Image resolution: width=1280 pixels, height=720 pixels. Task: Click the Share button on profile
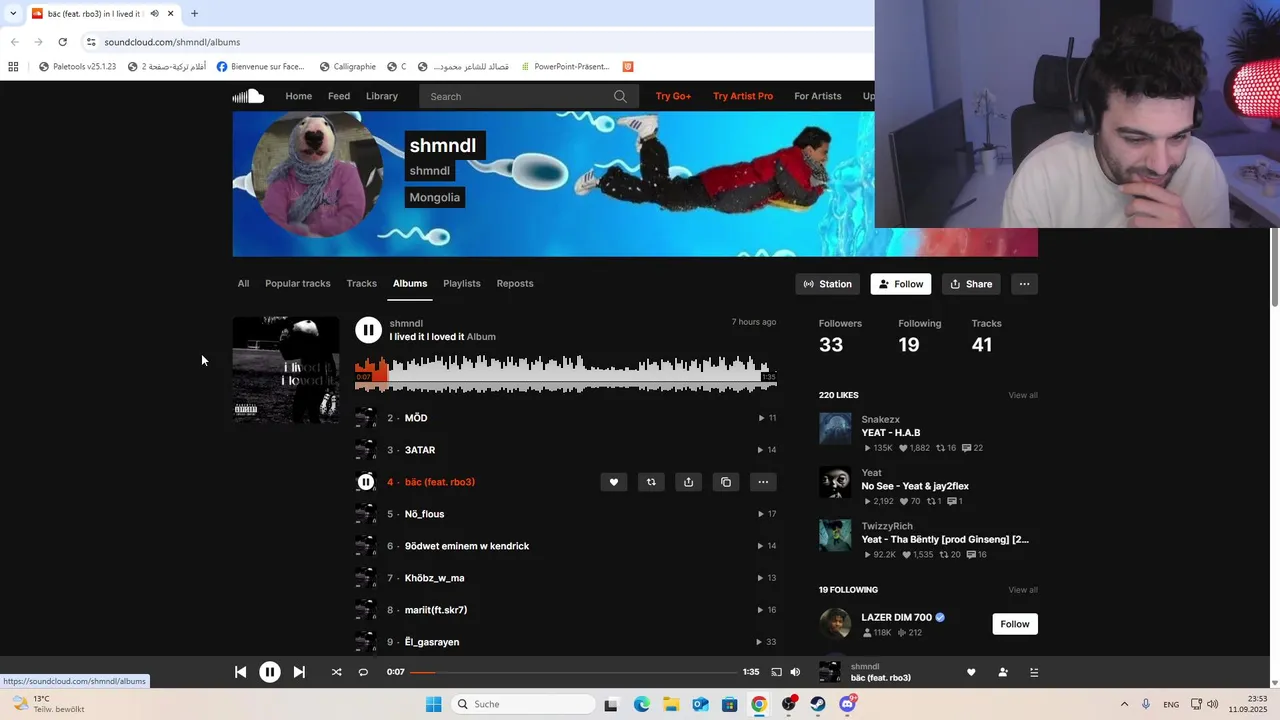[971, 284]
